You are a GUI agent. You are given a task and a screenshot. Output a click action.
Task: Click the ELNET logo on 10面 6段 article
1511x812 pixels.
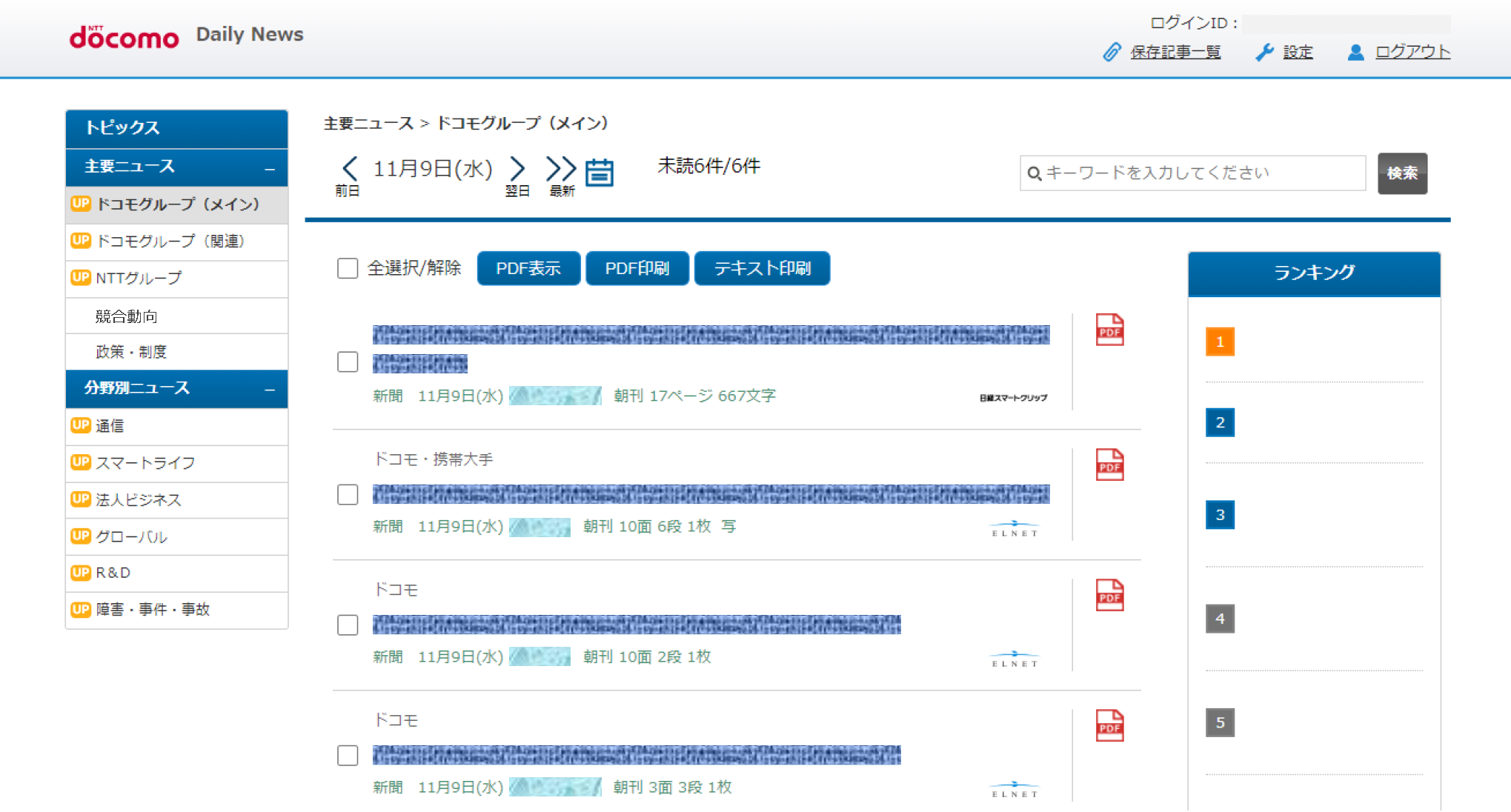click(1014, 529)
